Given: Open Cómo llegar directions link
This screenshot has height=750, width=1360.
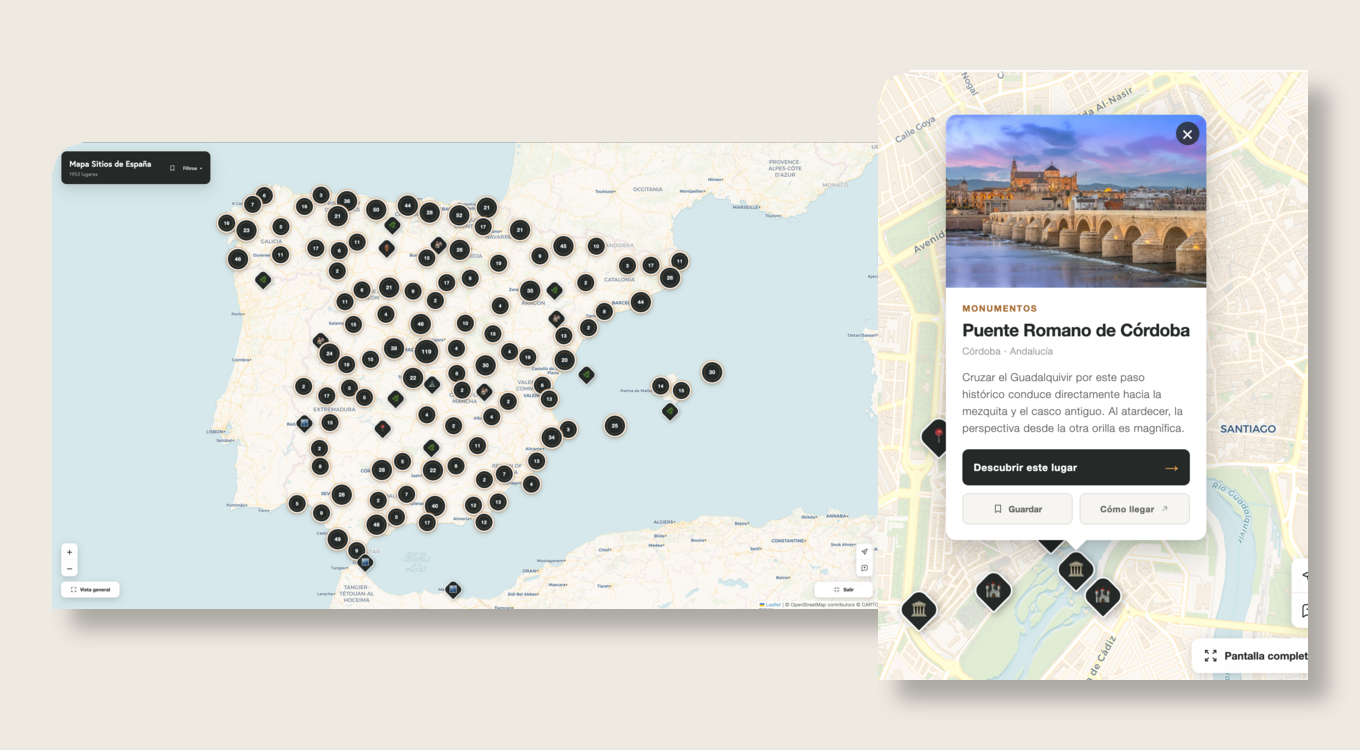Looking at the screenshot, I should point(1134,509).
